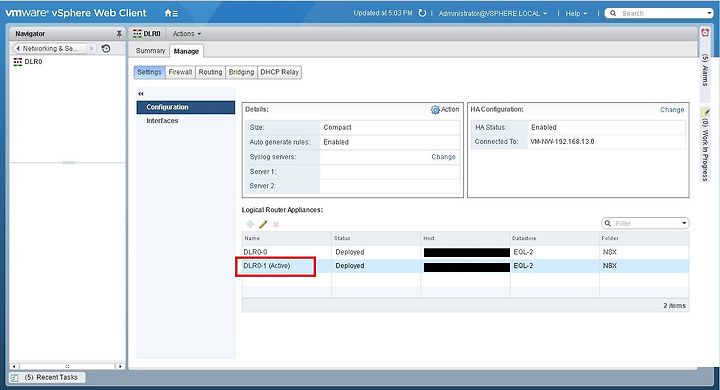Image resolution: width=720 pixels, height=390 pixels.
Task: Open the Help dropdown menu
Action: [576, 13]
